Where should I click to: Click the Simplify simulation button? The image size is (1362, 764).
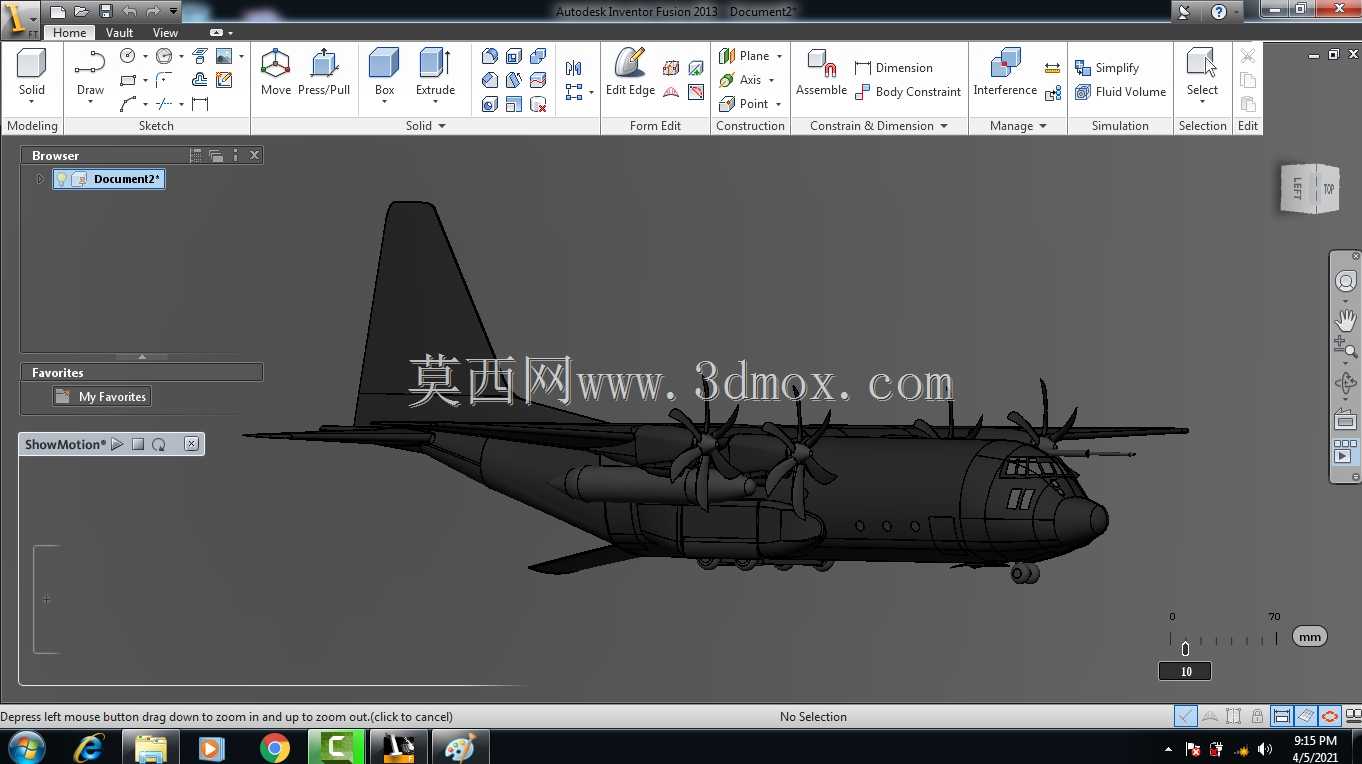click(x=1107, y=68)
